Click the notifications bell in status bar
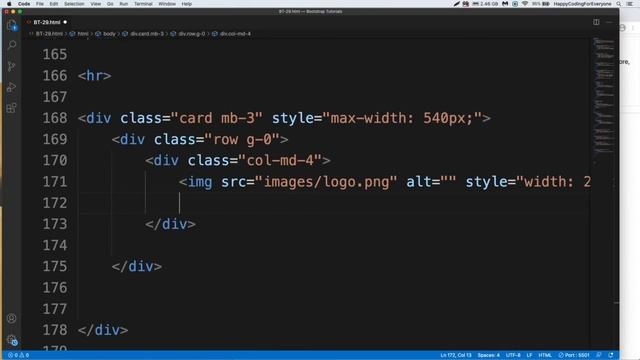The height and width of the screenshot is (360, 640). pos(611,355)
